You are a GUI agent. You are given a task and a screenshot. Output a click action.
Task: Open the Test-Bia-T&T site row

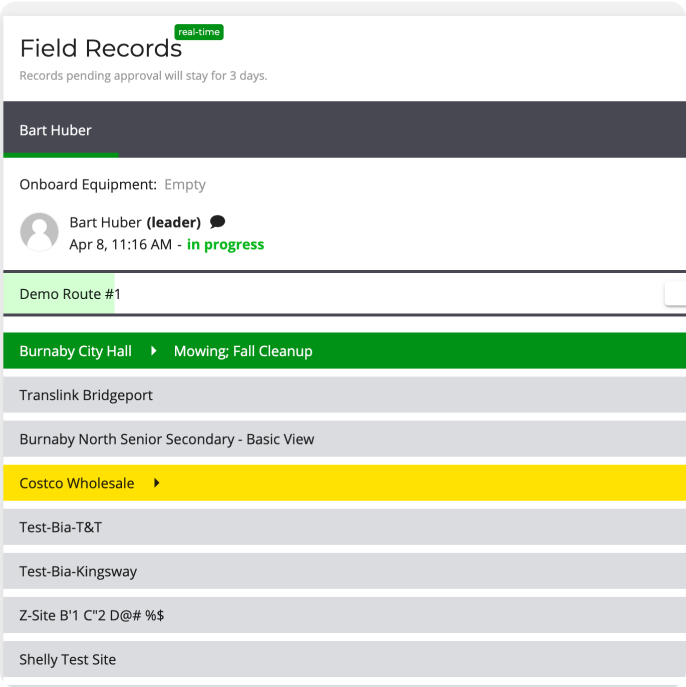[344, 527]
